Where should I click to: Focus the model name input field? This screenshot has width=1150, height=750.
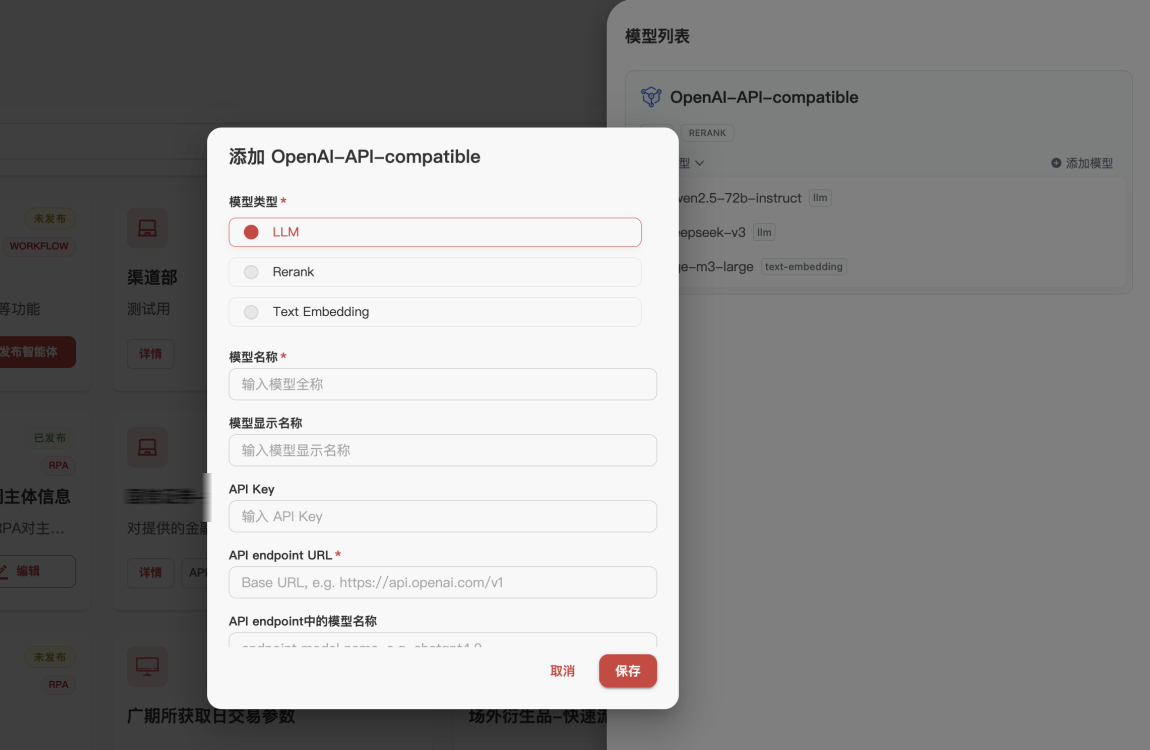click(x=442, y=384)
